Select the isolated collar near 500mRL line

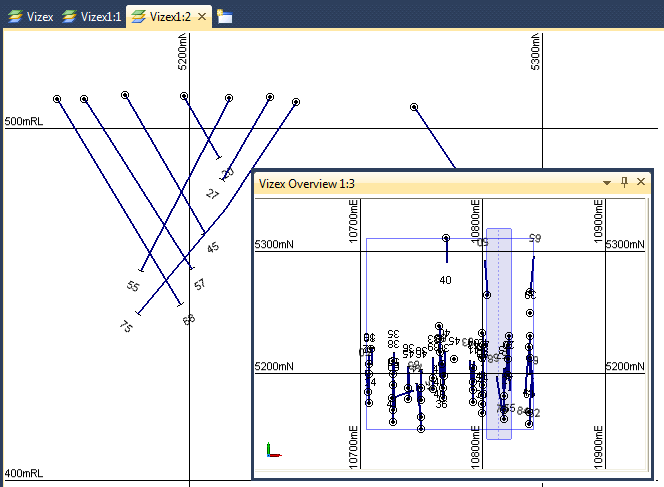point(414,107)
